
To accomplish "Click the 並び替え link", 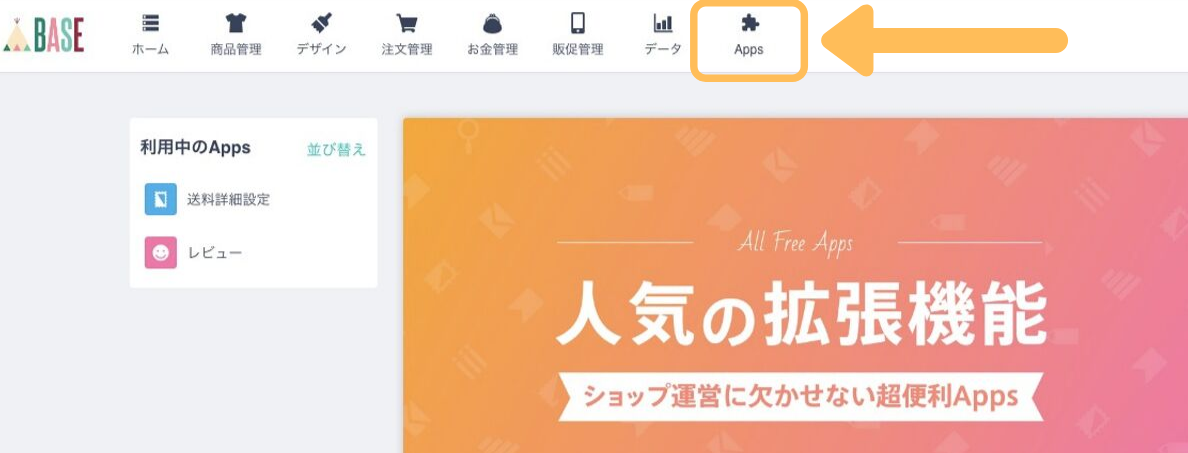I will (336, 149).
